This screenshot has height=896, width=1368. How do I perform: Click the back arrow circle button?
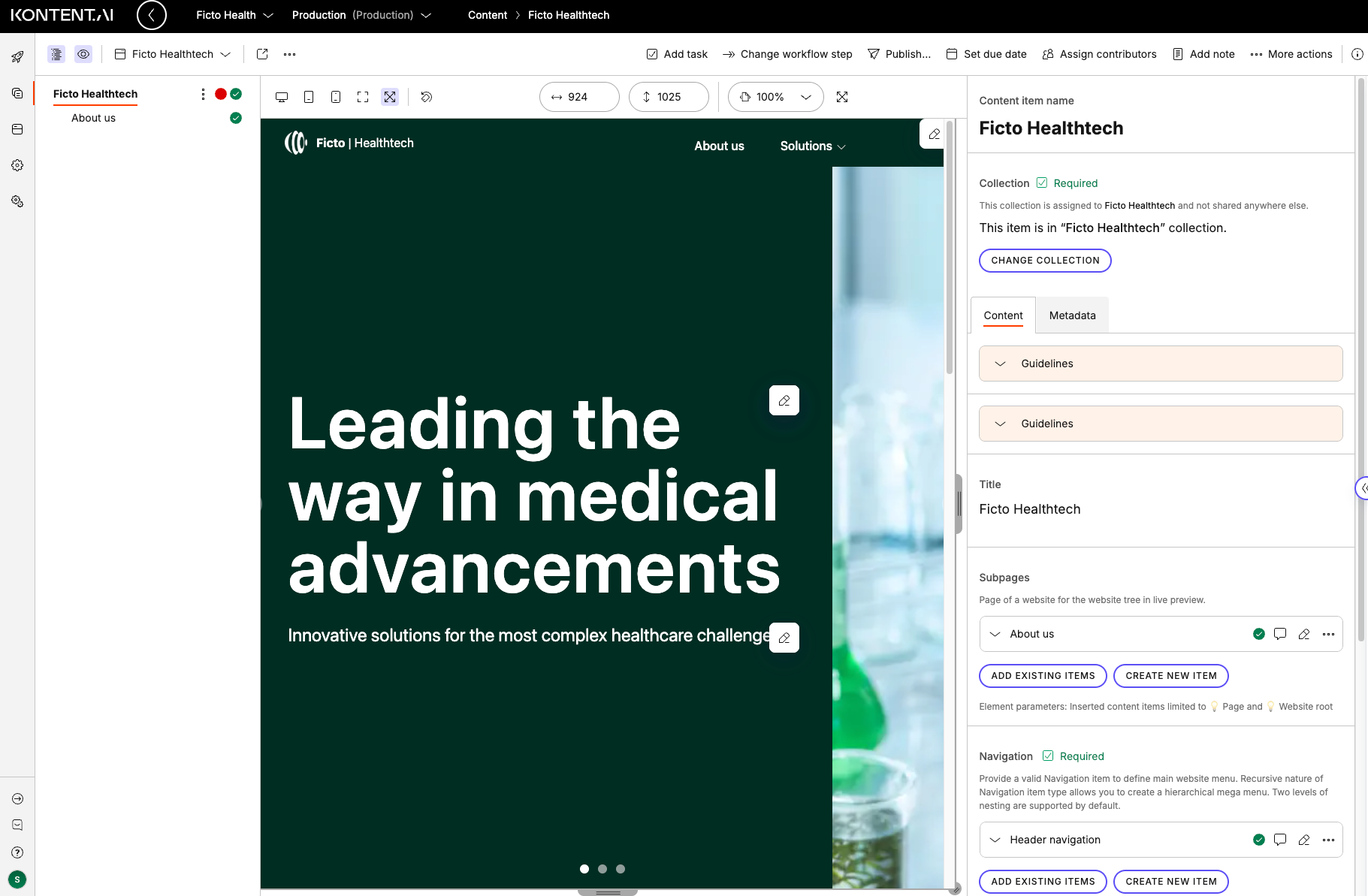[x=152, y=15]
